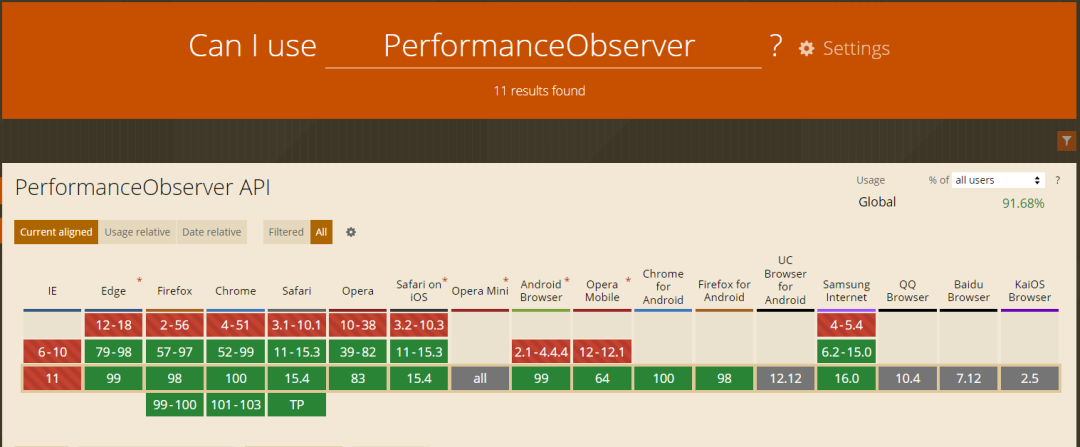Click the PerformanceObserver search field
1080x447 pixels.
tap(543, 47)
